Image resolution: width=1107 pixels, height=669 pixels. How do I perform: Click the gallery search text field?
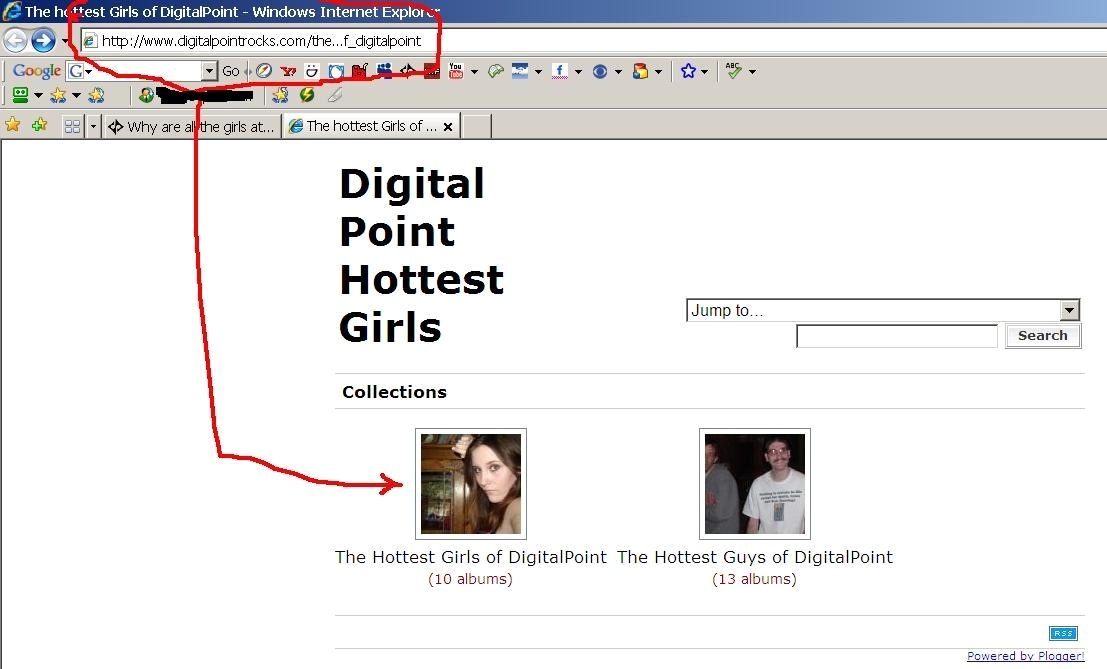(896, 336)
